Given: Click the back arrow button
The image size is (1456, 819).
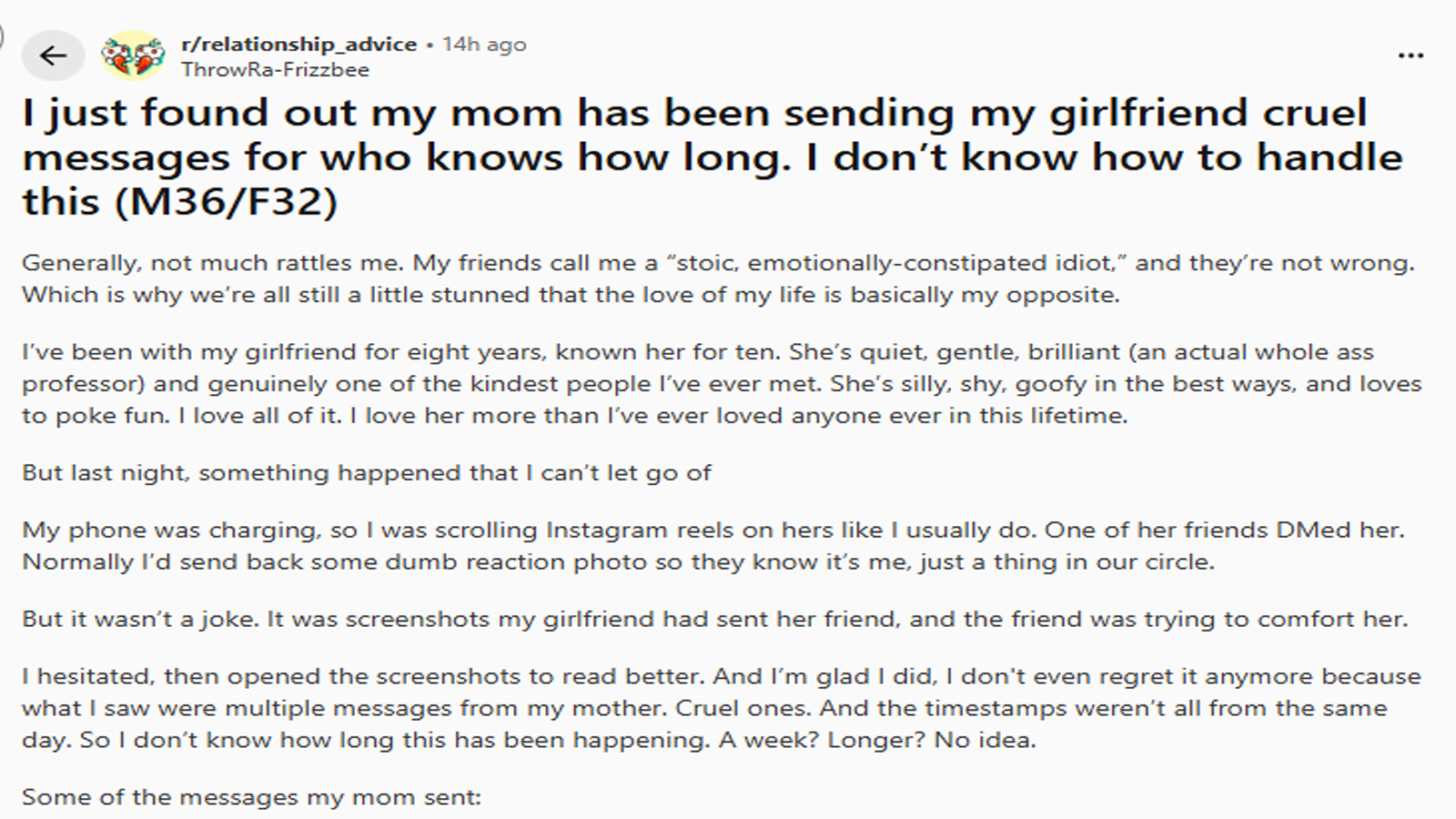Looking at the screenshot, I should 53,56.
